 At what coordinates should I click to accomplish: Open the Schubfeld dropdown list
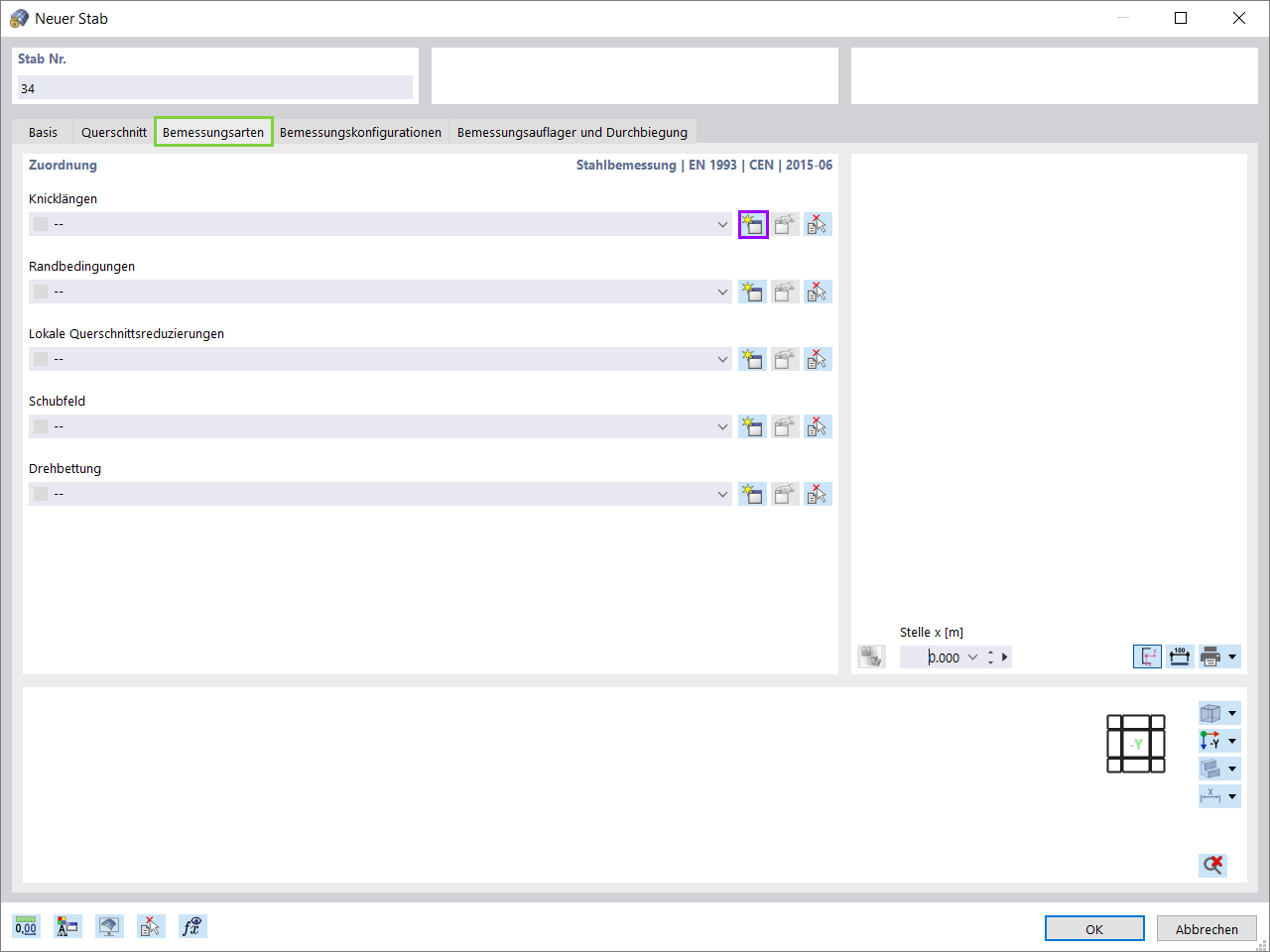722,427
